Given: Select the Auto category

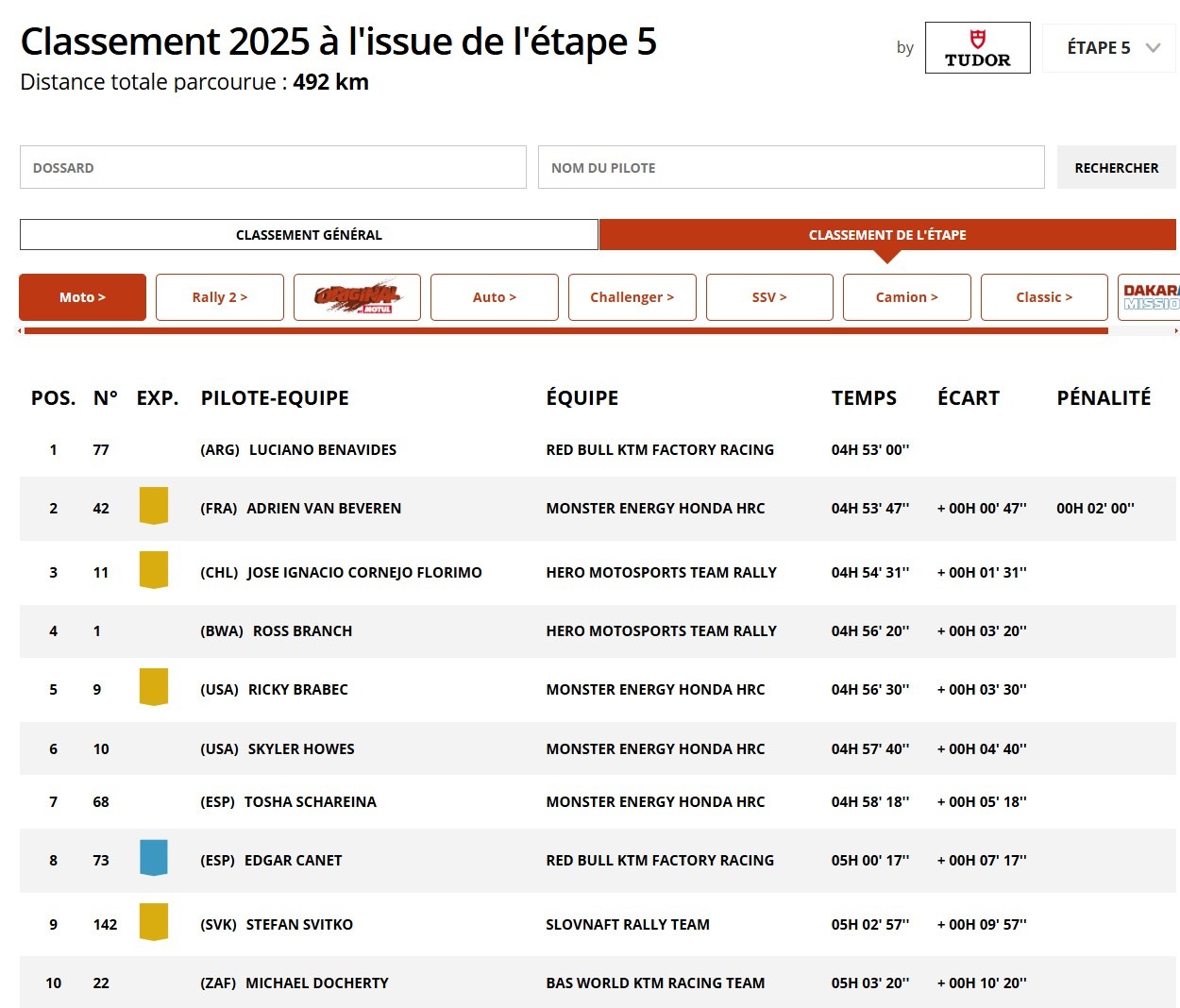Looking at the screenshot, I should pyautogui.click(x=494, y=296).
